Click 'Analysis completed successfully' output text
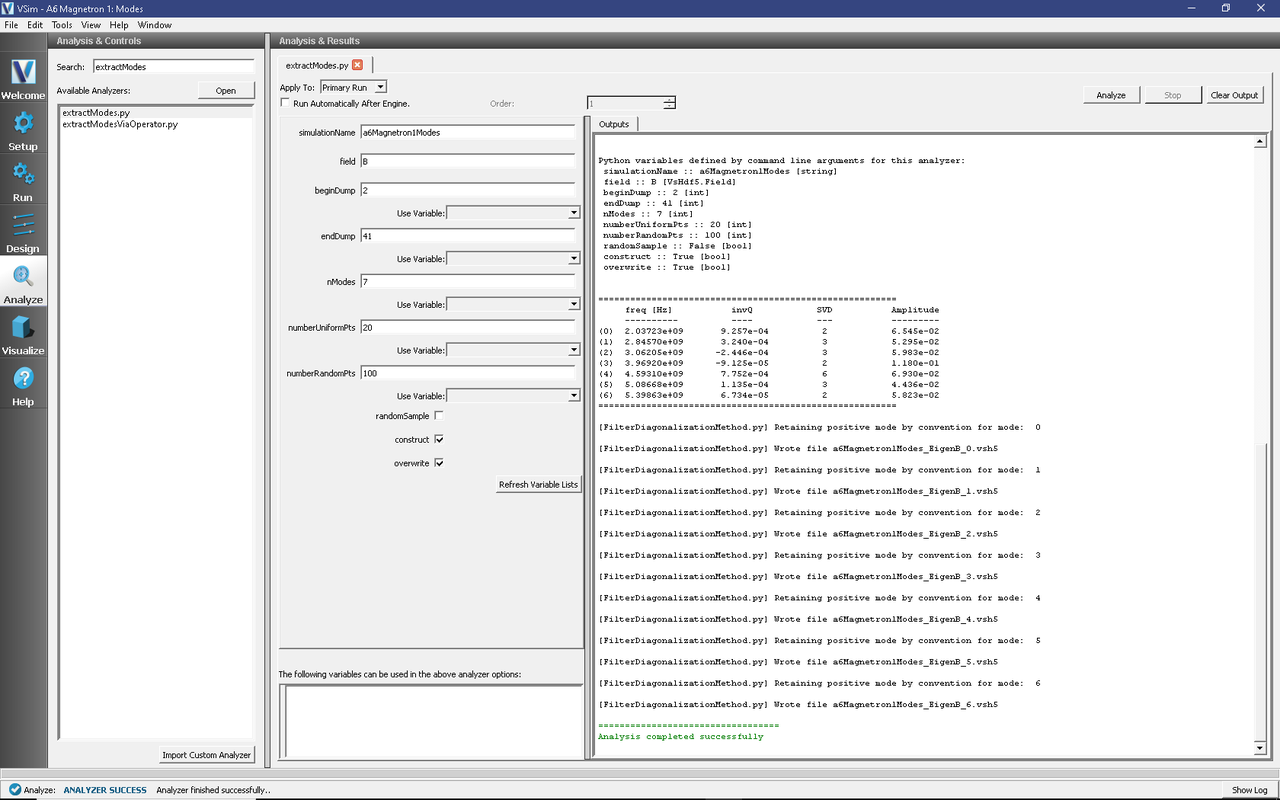 click(680, 737)
